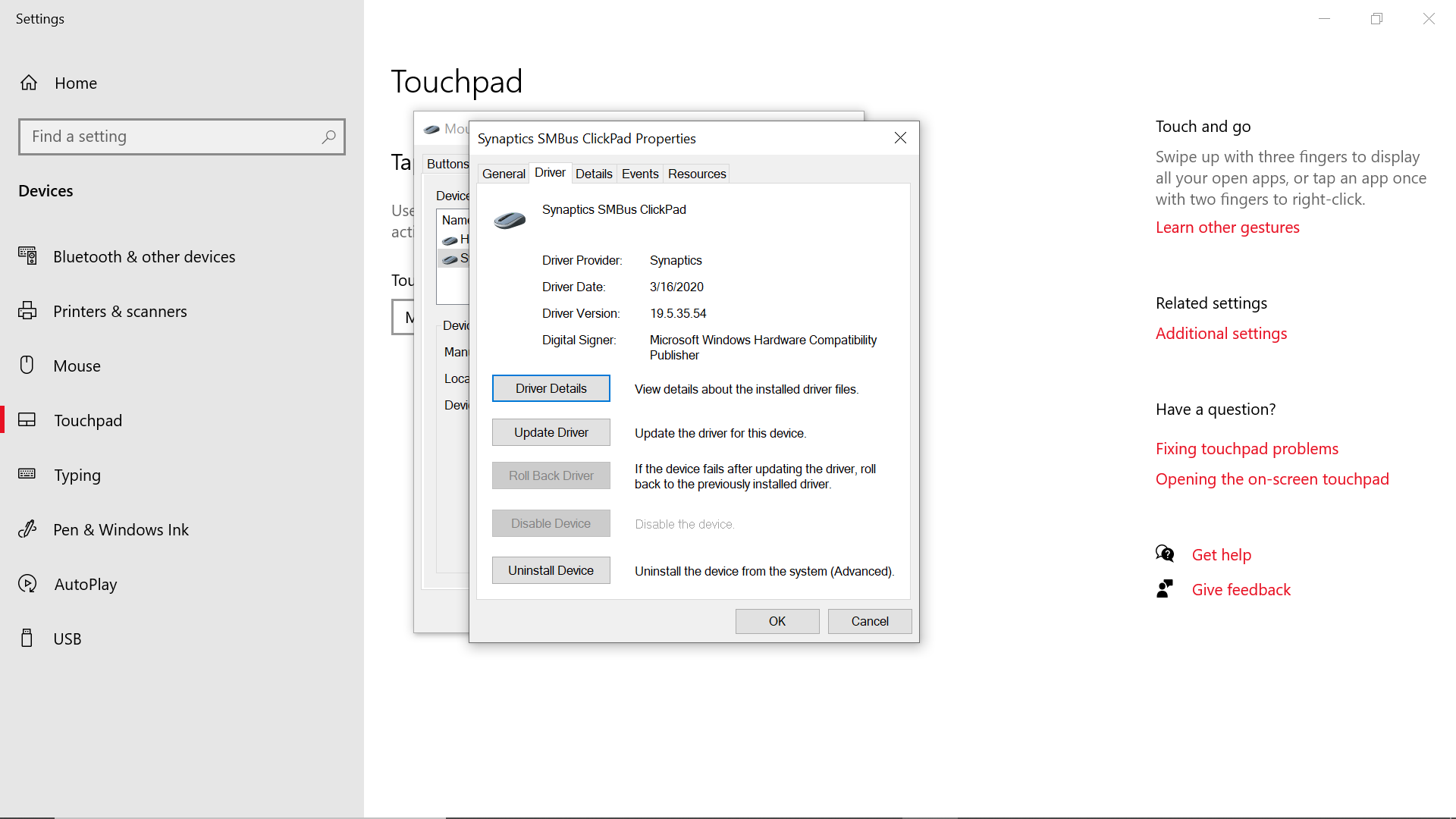The width and height of the screenshot is (1456, 819).
Task: Open the General tab
Action: [x=503, y=173]
